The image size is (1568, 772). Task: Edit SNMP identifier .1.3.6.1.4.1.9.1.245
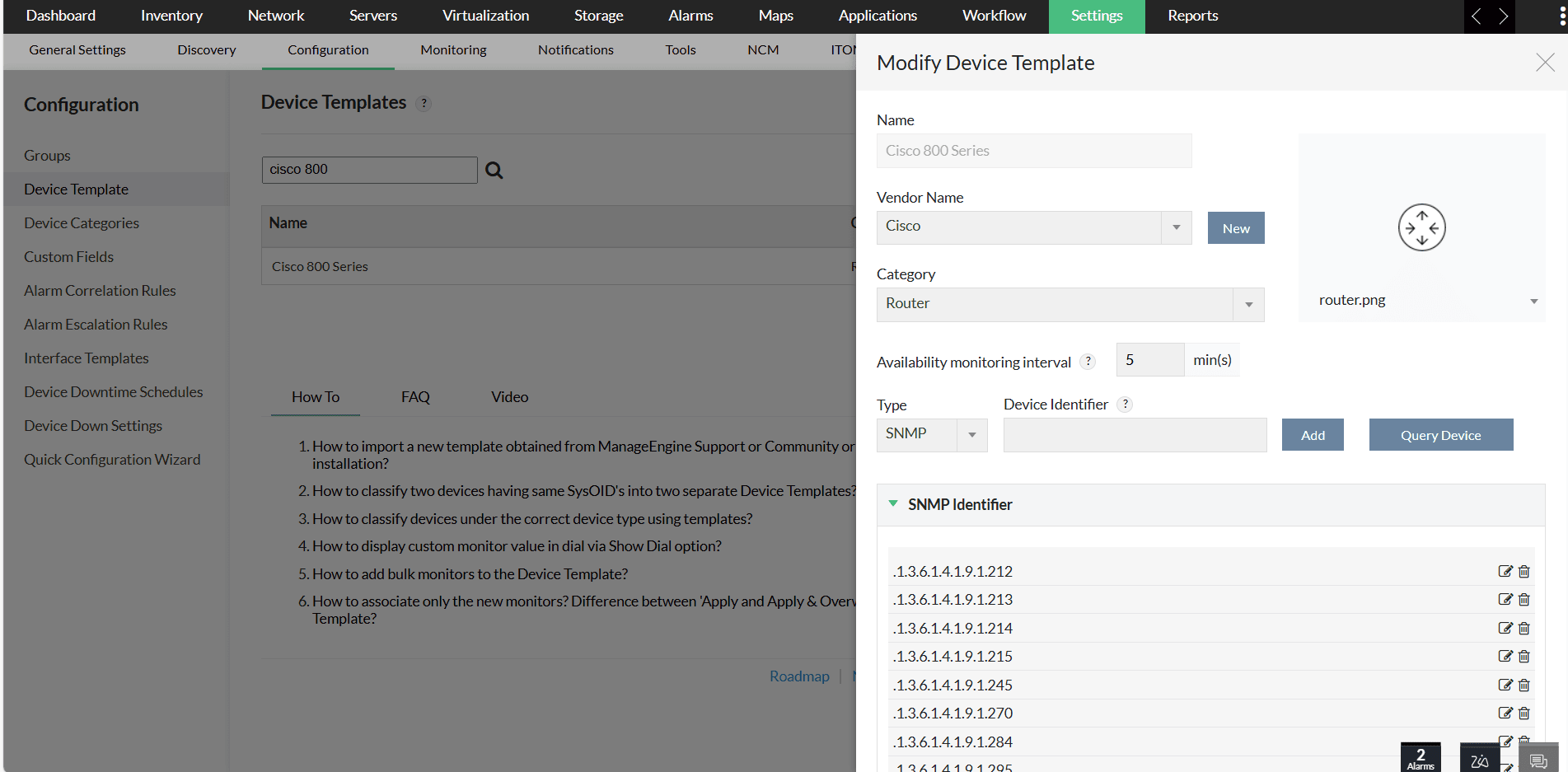coord(1505,685)
